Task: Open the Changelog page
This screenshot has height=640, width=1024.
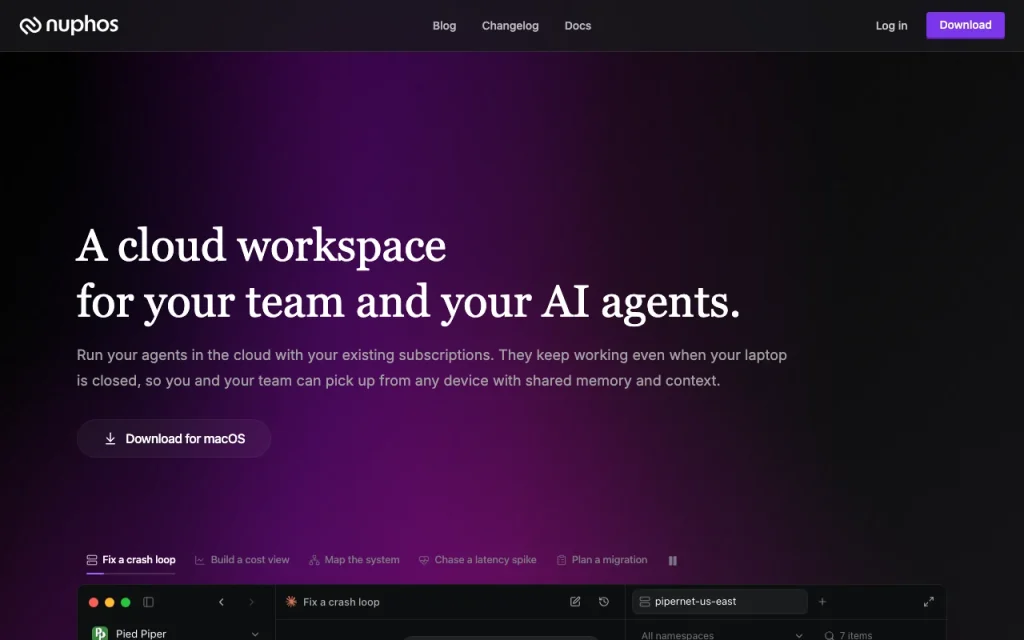Action: (510, 25)
